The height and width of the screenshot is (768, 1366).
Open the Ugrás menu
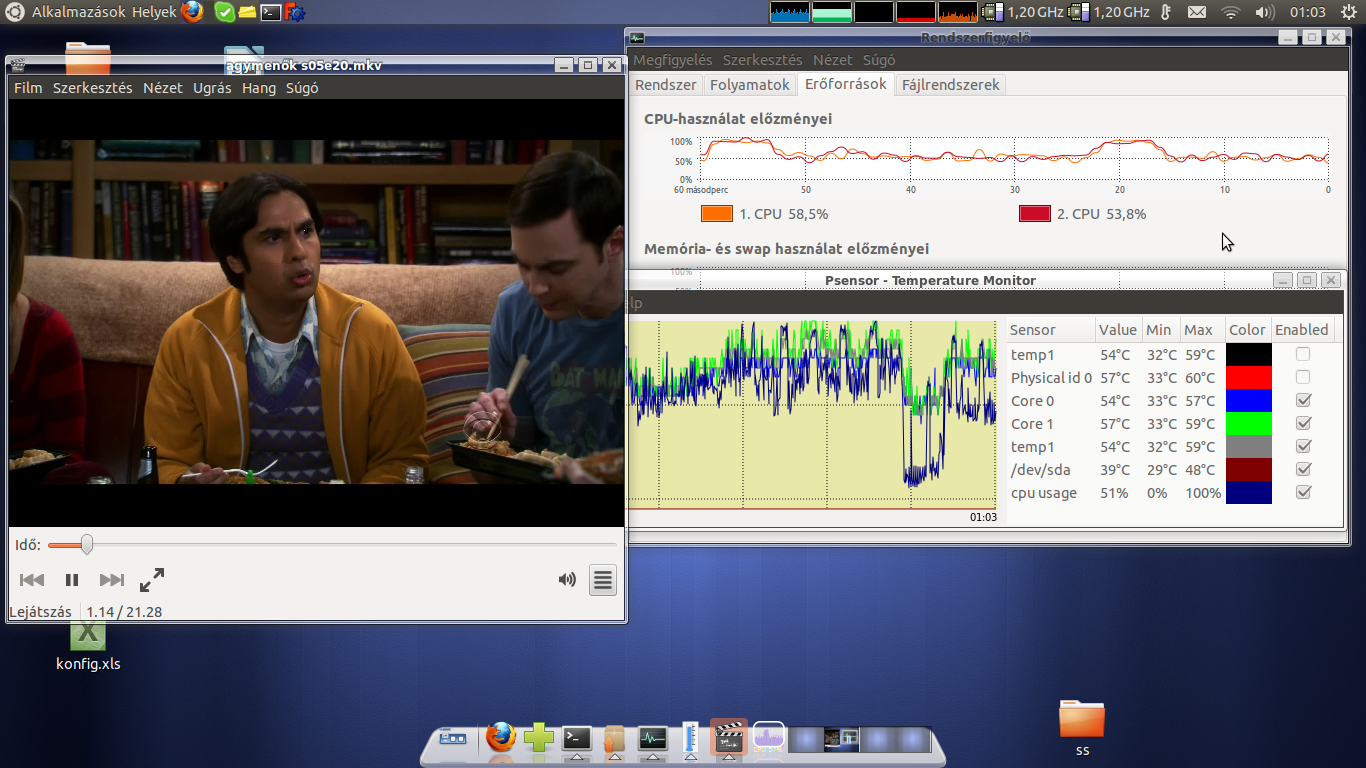pos(212,88)
